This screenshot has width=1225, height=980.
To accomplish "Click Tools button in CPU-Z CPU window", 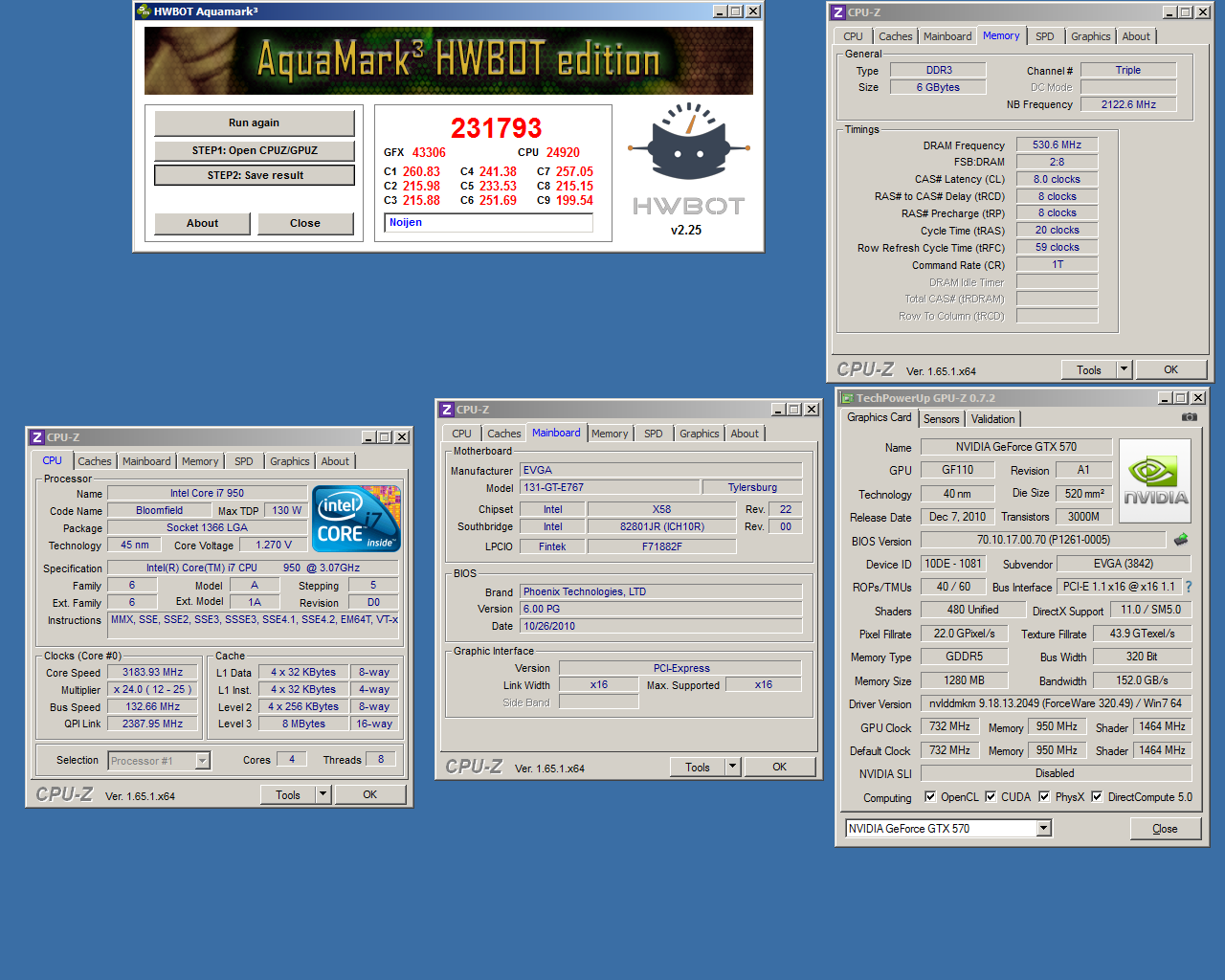I will coord(288,794).
